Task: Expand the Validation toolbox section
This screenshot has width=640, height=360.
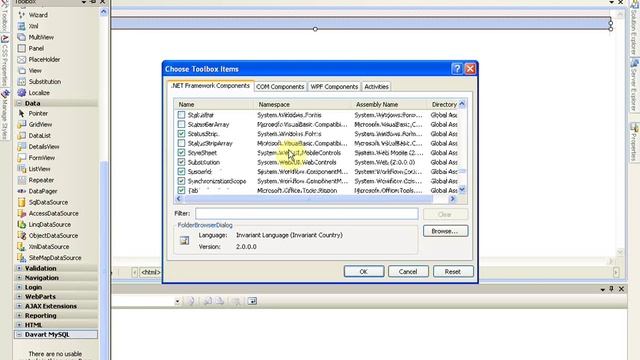Action: 19,268
